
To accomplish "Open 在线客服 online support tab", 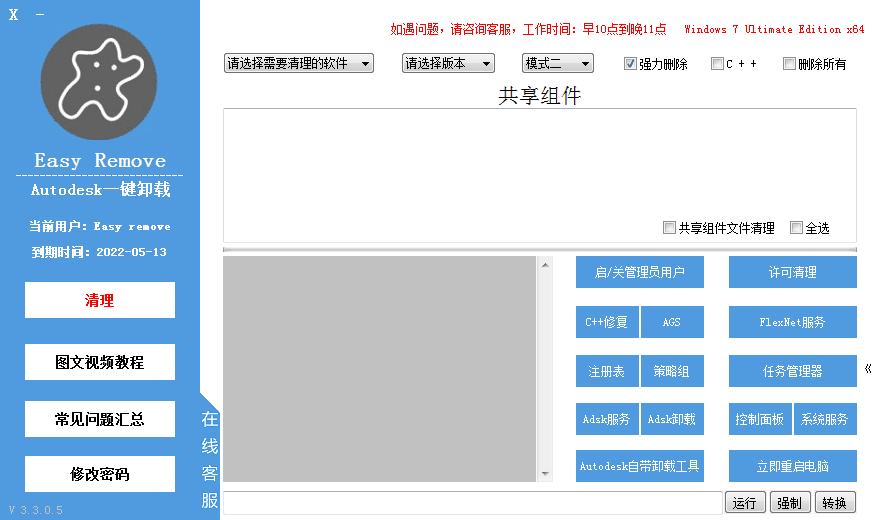I will pos(210,459).
